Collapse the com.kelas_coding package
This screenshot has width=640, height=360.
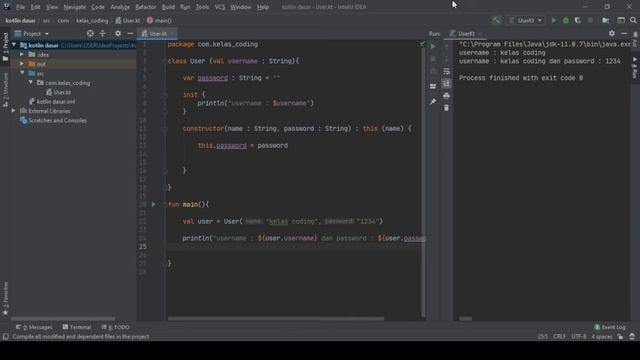(x=31, y=82)
